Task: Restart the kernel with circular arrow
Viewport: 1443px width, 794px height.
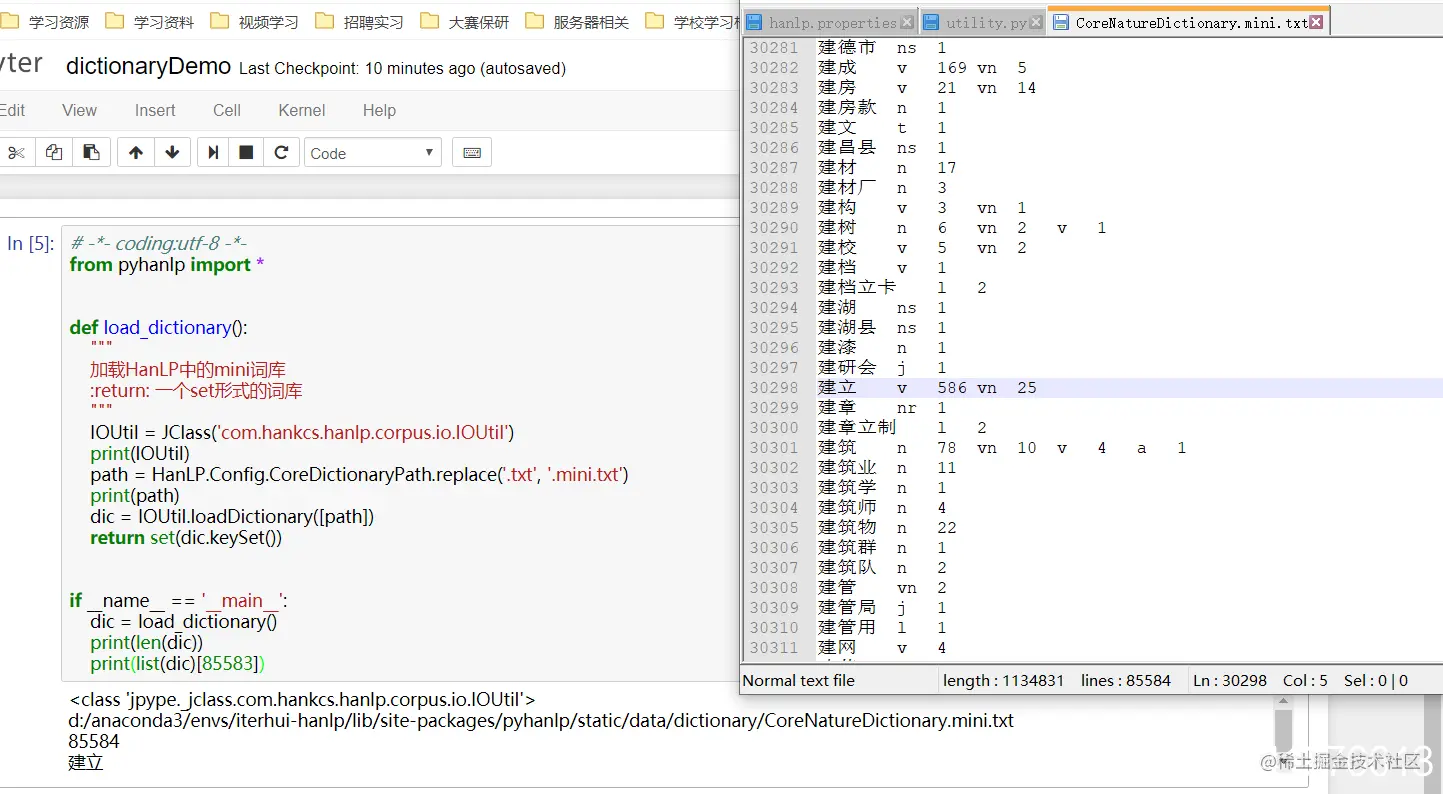Action: 281,152
